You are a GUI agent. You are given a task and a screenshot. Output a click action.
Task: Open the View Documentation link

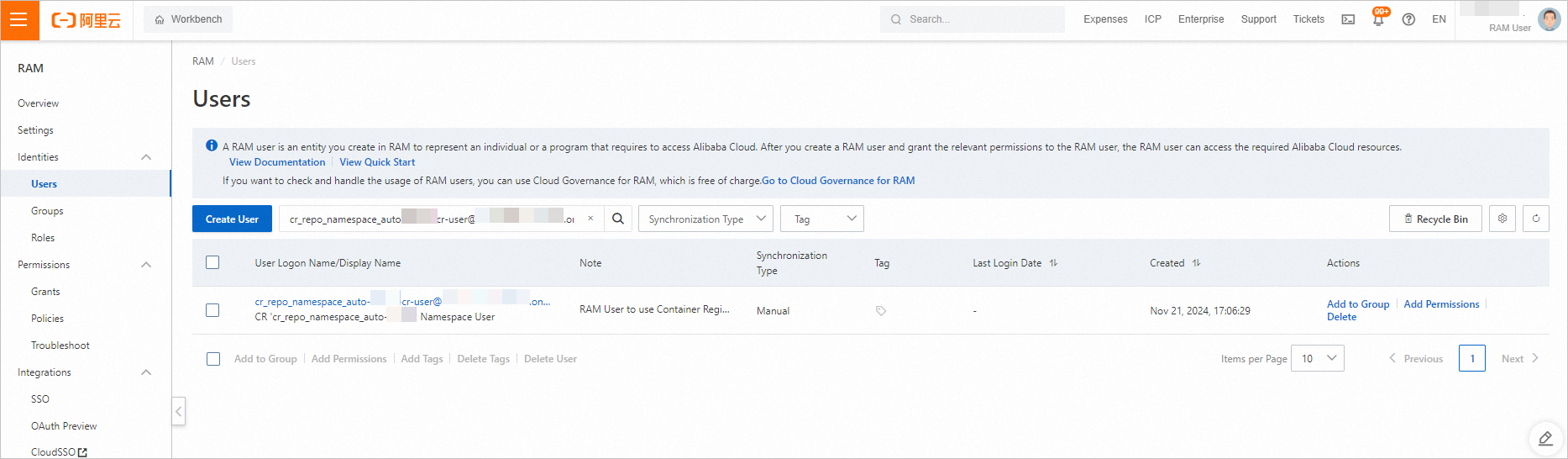tap(277, 162)
